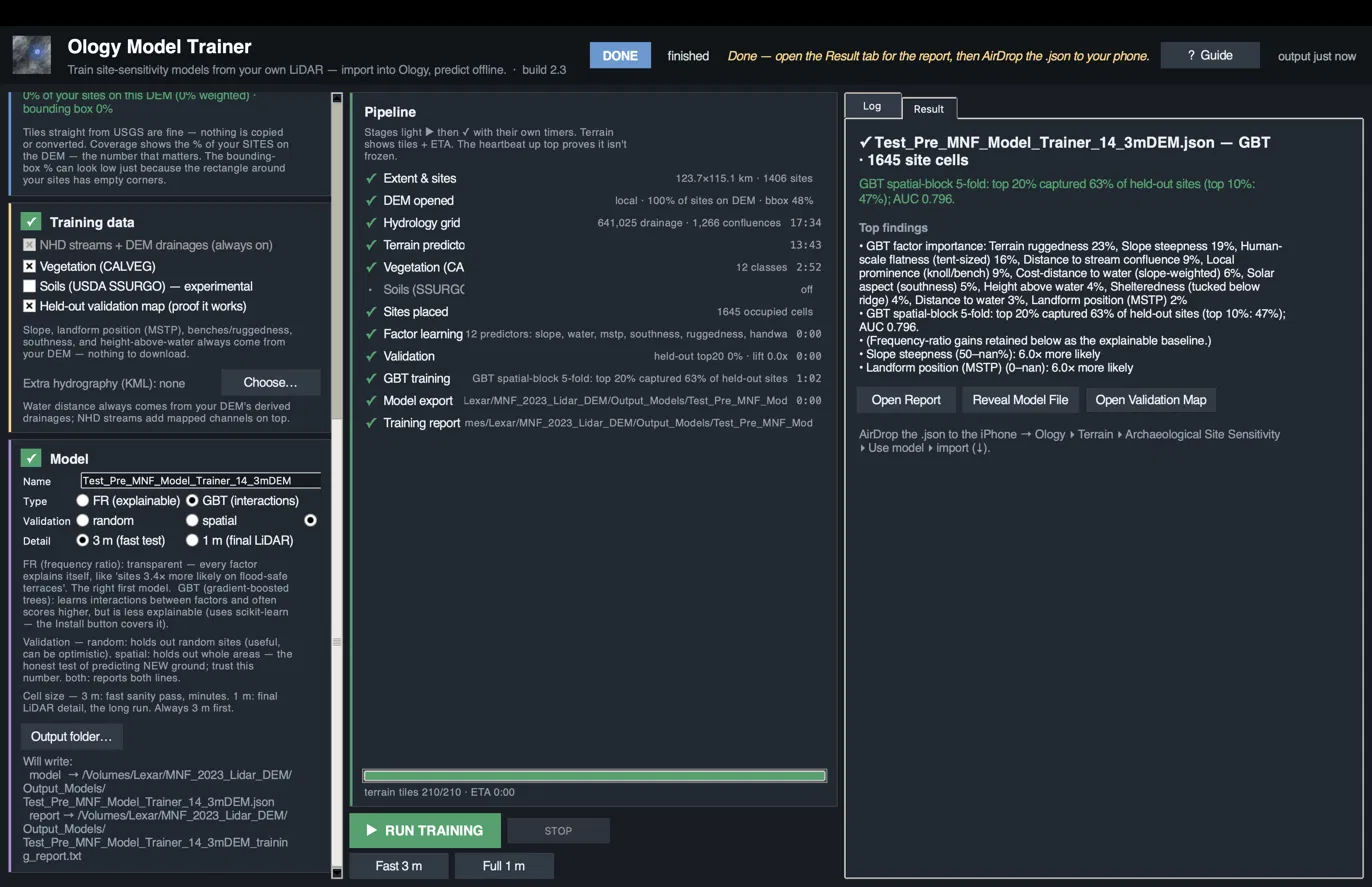Click the dot icon for skipped Soils stage
Screen dimensions: 1372x887
pyautogui.click(x=371, y=289)
